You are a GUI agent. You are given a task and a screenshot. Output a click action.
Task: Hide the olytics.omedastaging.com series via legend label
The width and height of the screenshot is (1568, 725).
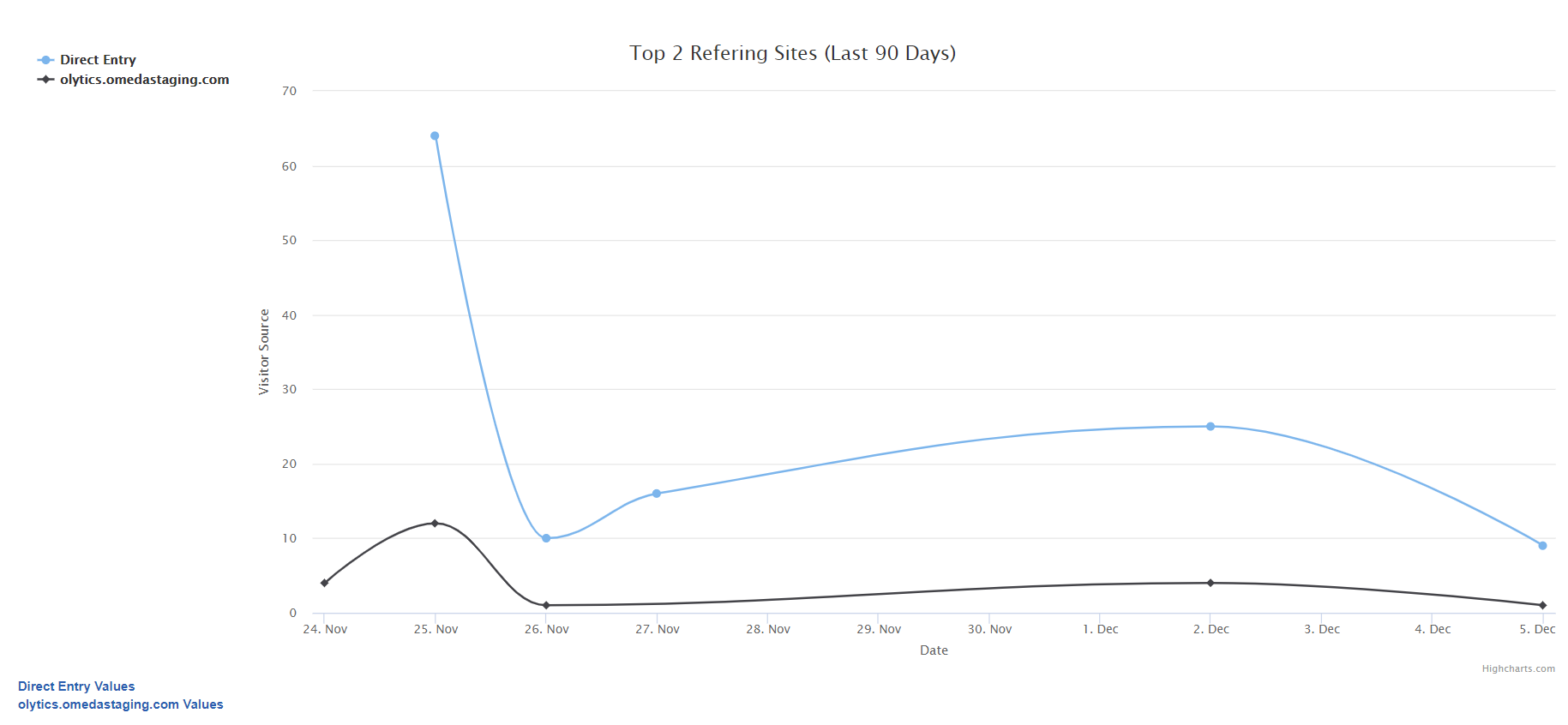[x=144, y=80]
